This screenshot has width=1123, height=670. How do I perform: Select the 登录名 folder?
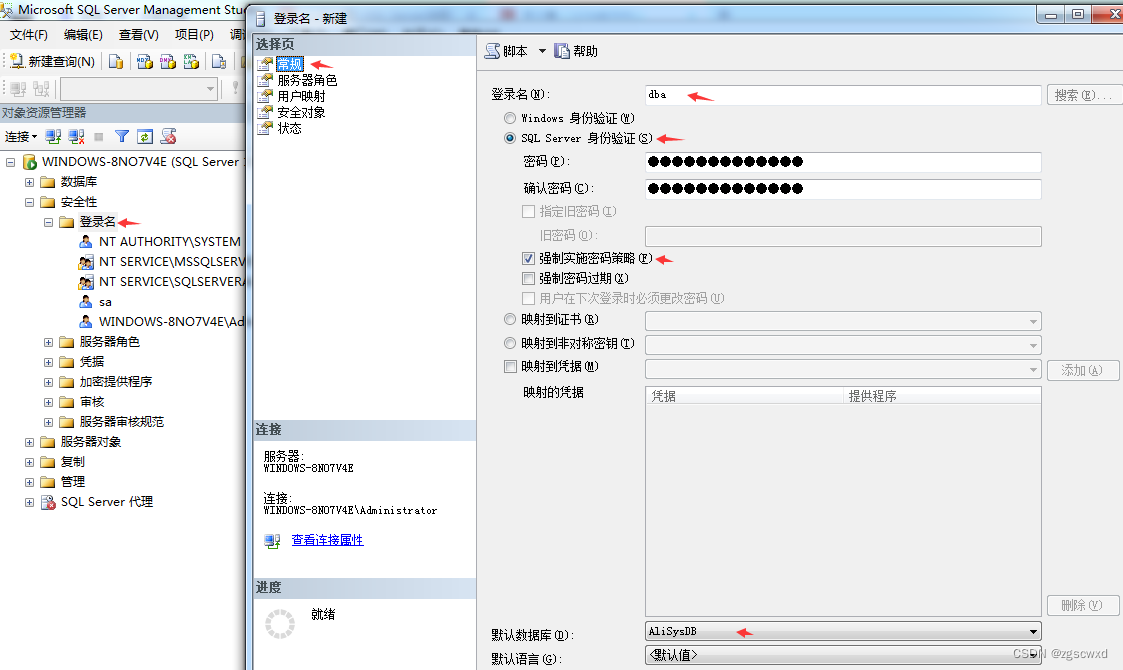97,222
